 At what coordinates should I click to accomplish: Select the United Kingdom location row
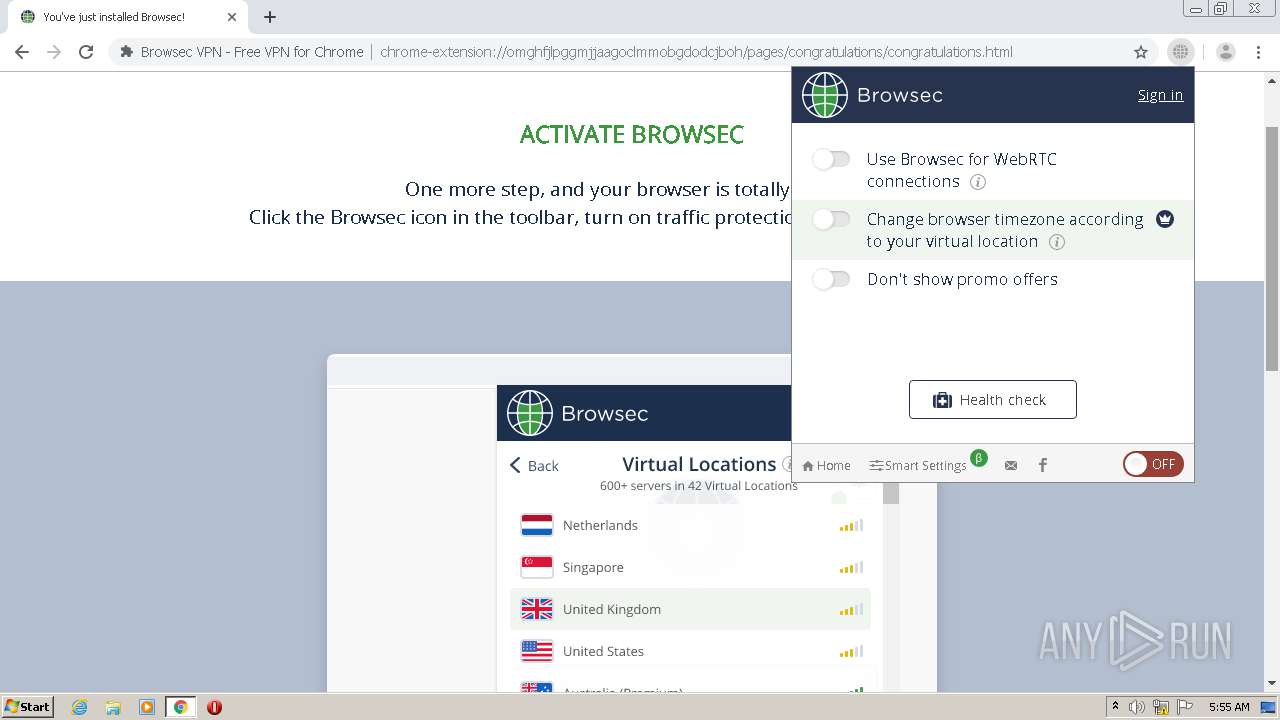(x=690, y=609)
